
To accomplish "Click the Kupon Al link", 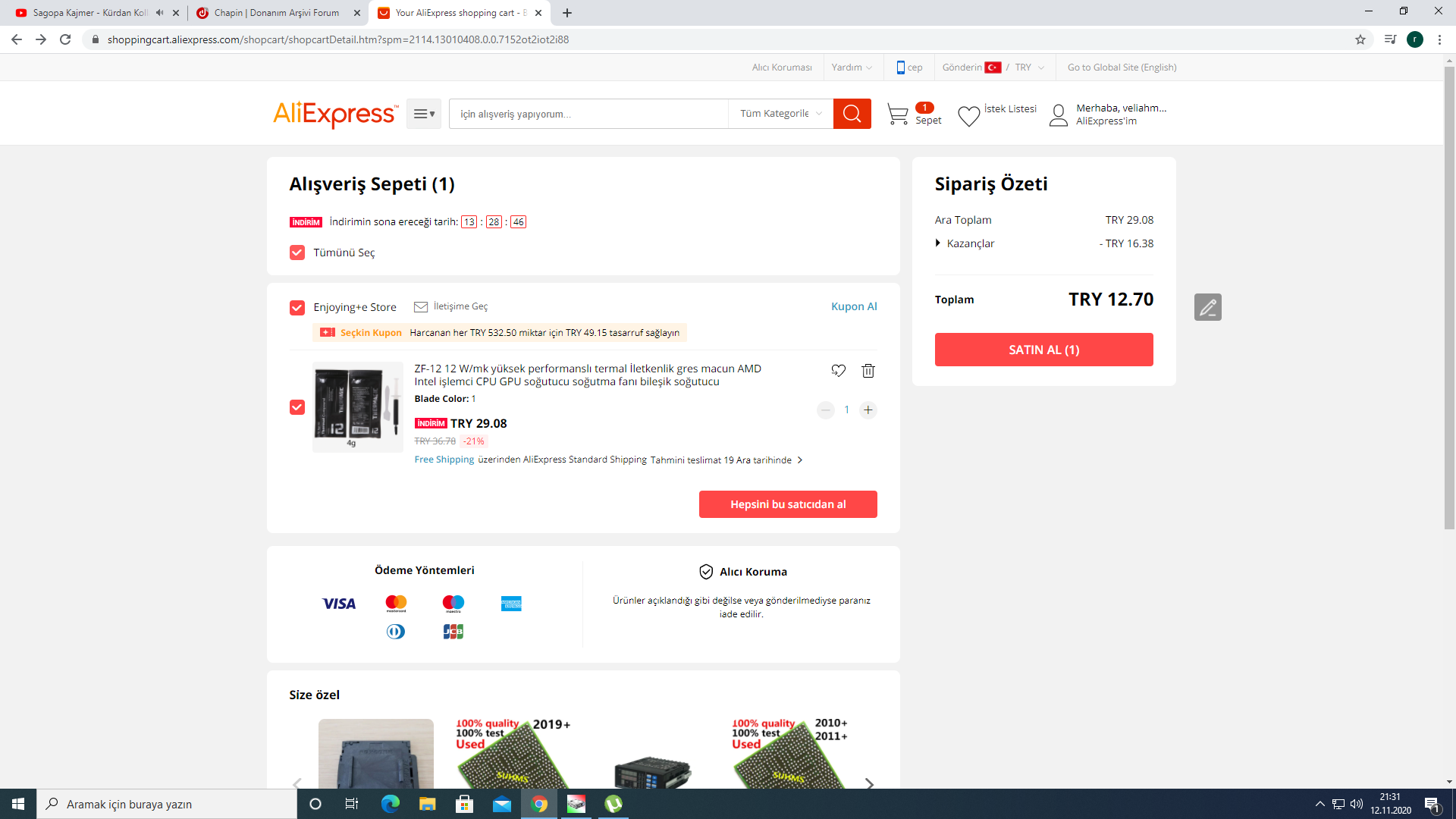I will coord(853,306).
